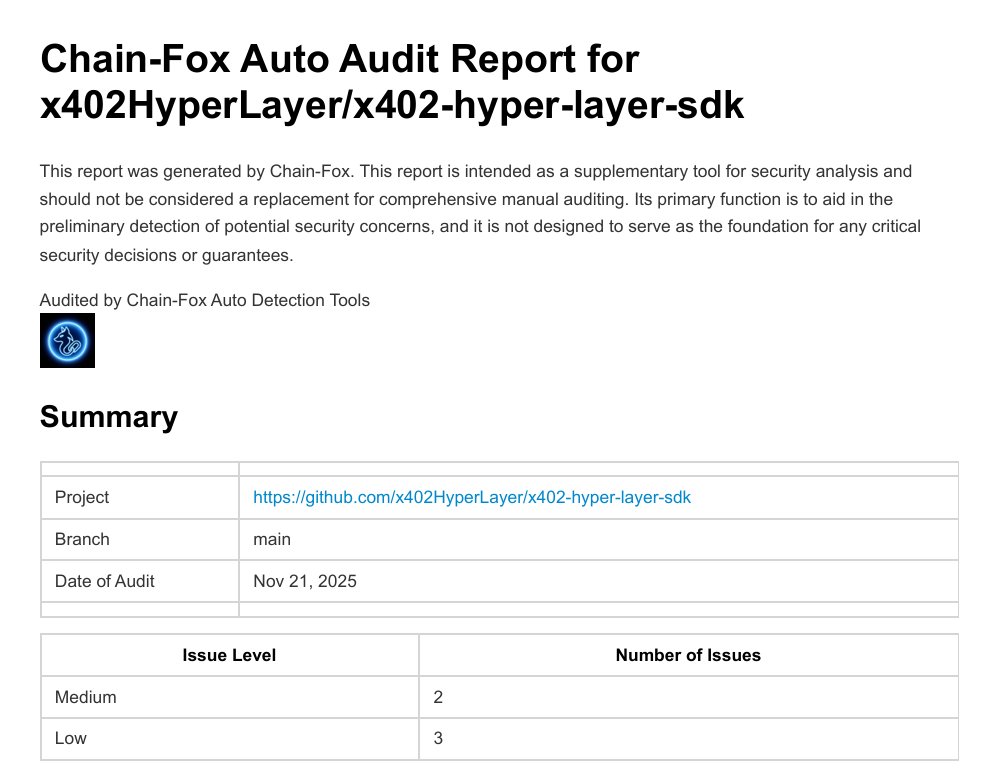Select the 'Project' label cell
This screenshot has height=780, width=996.
pyautogui.click(x=140, y=497)
